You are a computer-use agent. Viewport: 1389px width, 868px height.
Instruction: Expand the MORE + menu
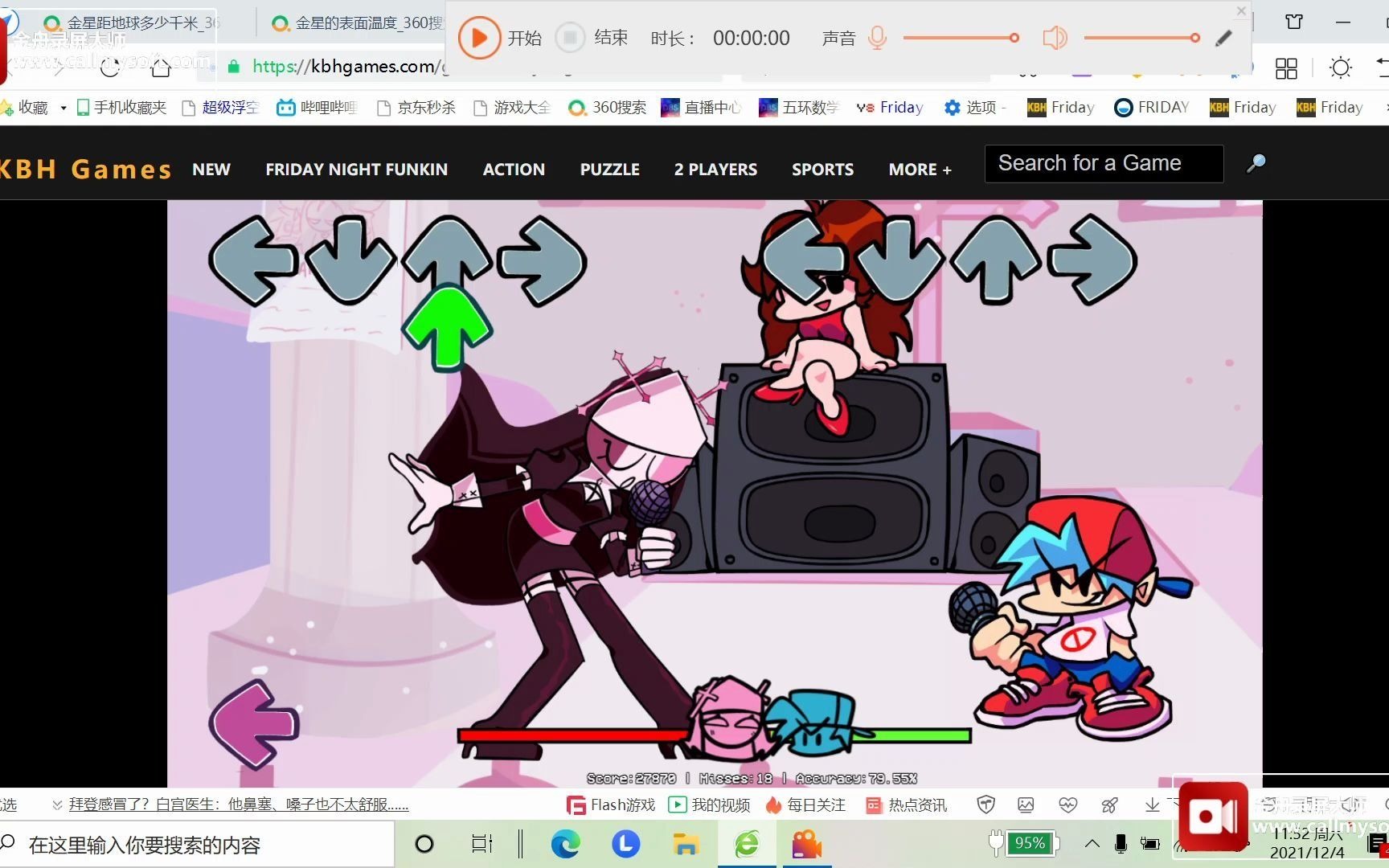(920, 170)
